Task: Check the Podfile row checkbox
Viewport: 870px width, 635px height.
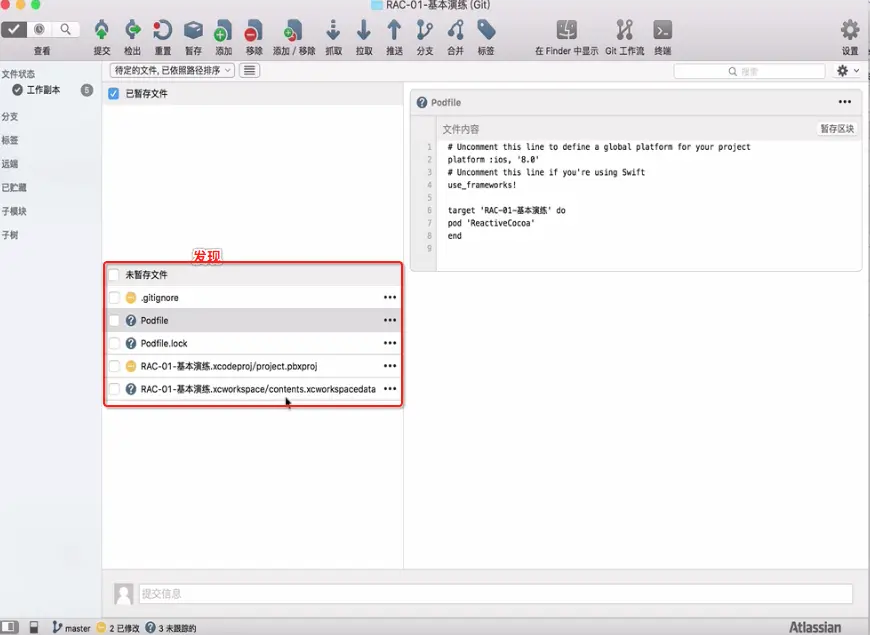Action: click(114, 320)
